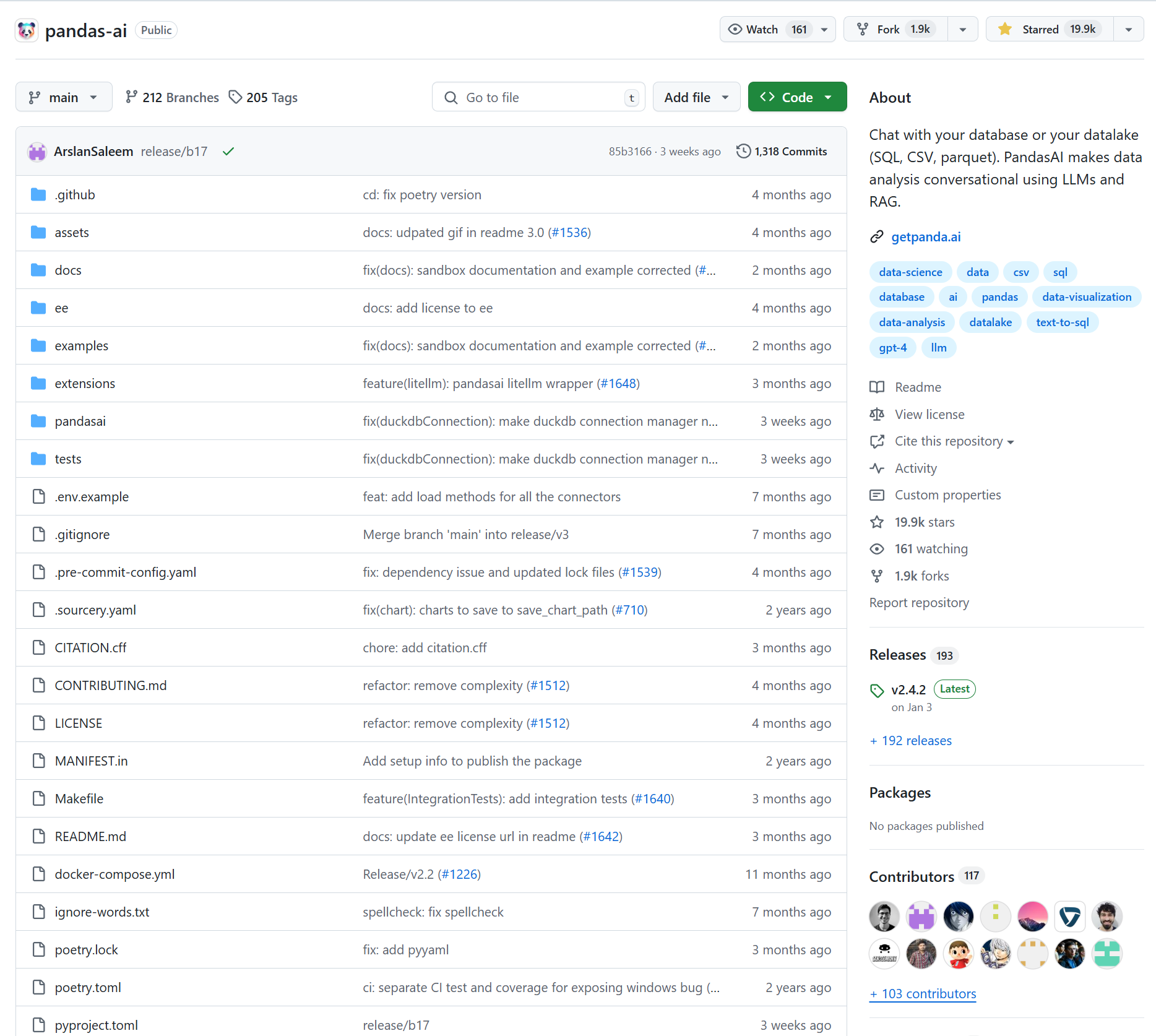The width and height of the screenshot is (1156, 1036).
Task: Expand Cite this repository dropdown
Action: pos(954,441)
